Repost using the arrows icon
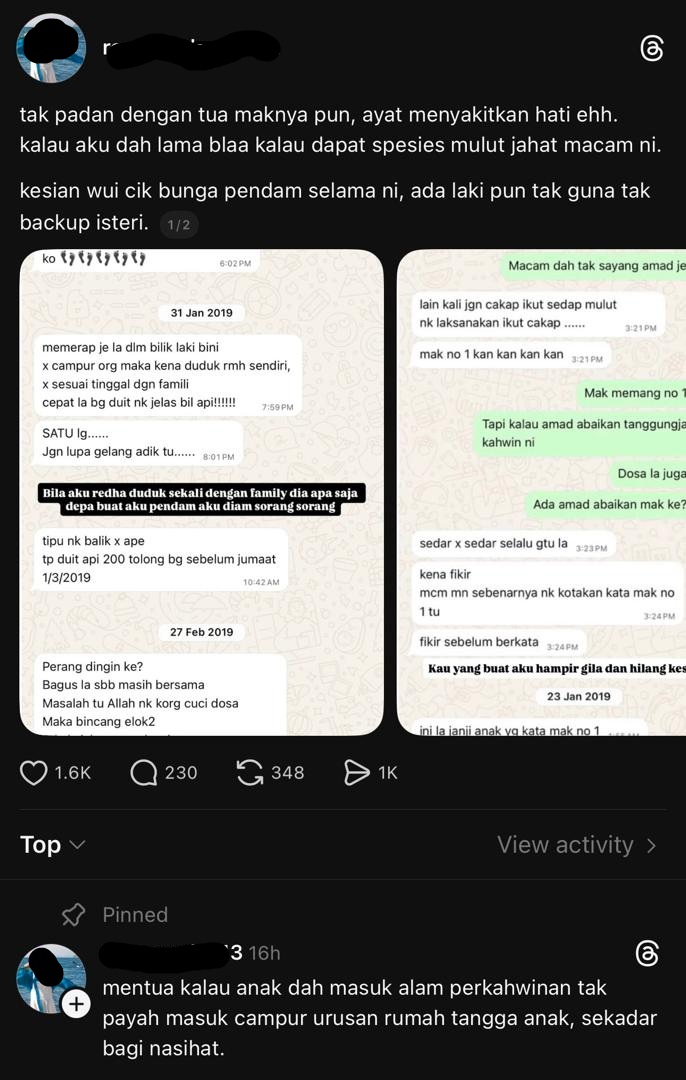This screenshot has width=686, height=1080. click(250, 773)
